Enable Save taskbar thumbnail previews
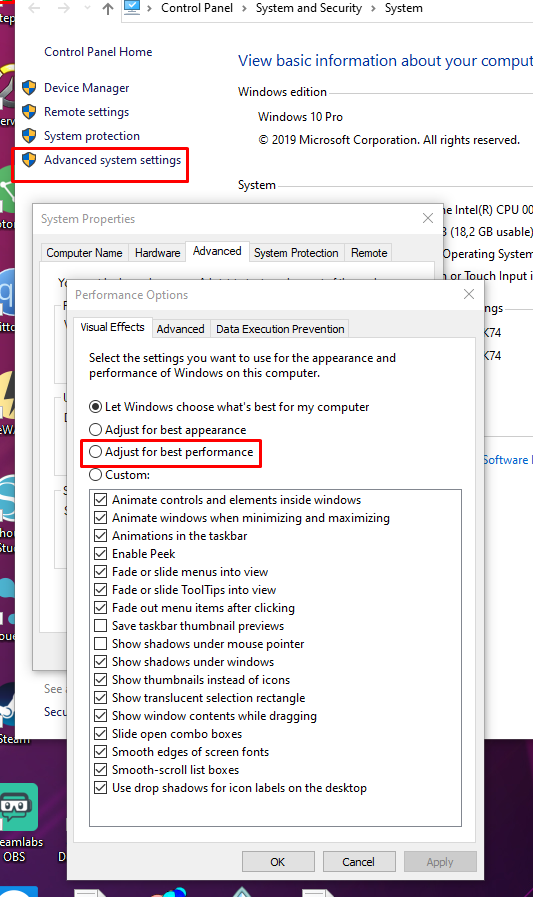Image resolution: width=533 pixels, height=897 pixels. pyautogui.click(x=101, y=626)
